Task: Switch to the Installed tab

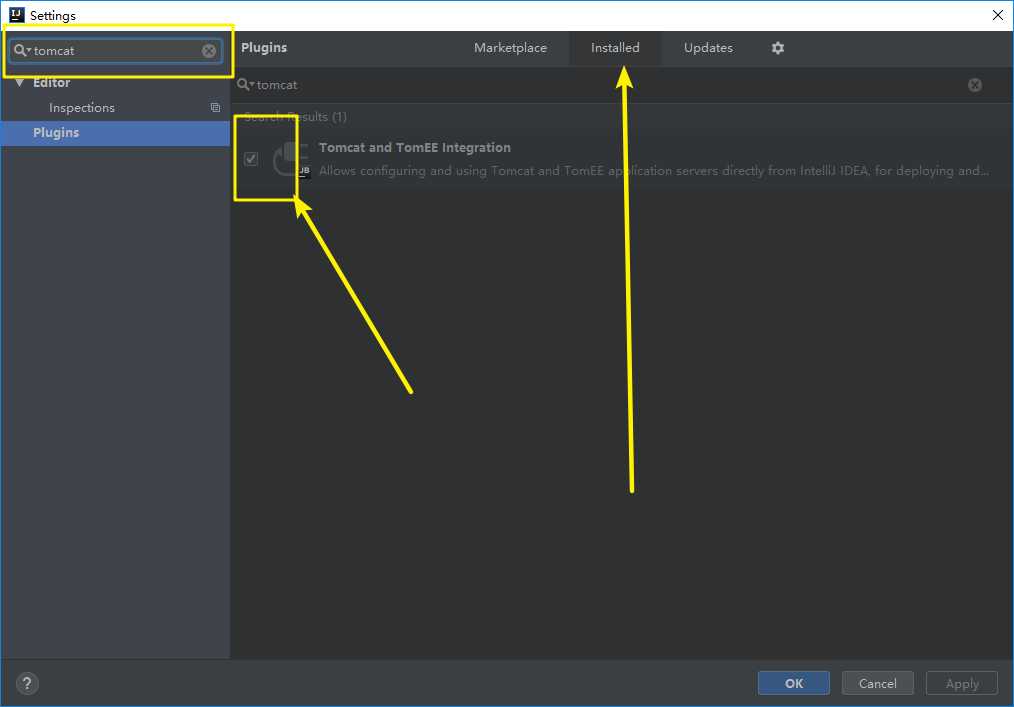Action: click(x=615, y=48)
